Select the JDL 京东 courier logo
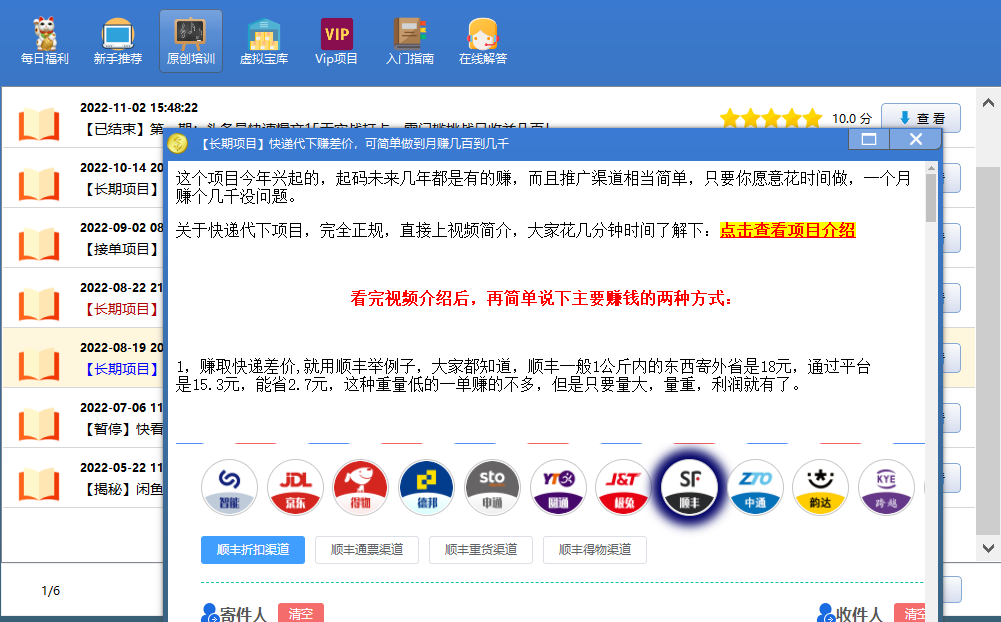Viewport: 1001px width, 622px height. click(x=295, y=487)
